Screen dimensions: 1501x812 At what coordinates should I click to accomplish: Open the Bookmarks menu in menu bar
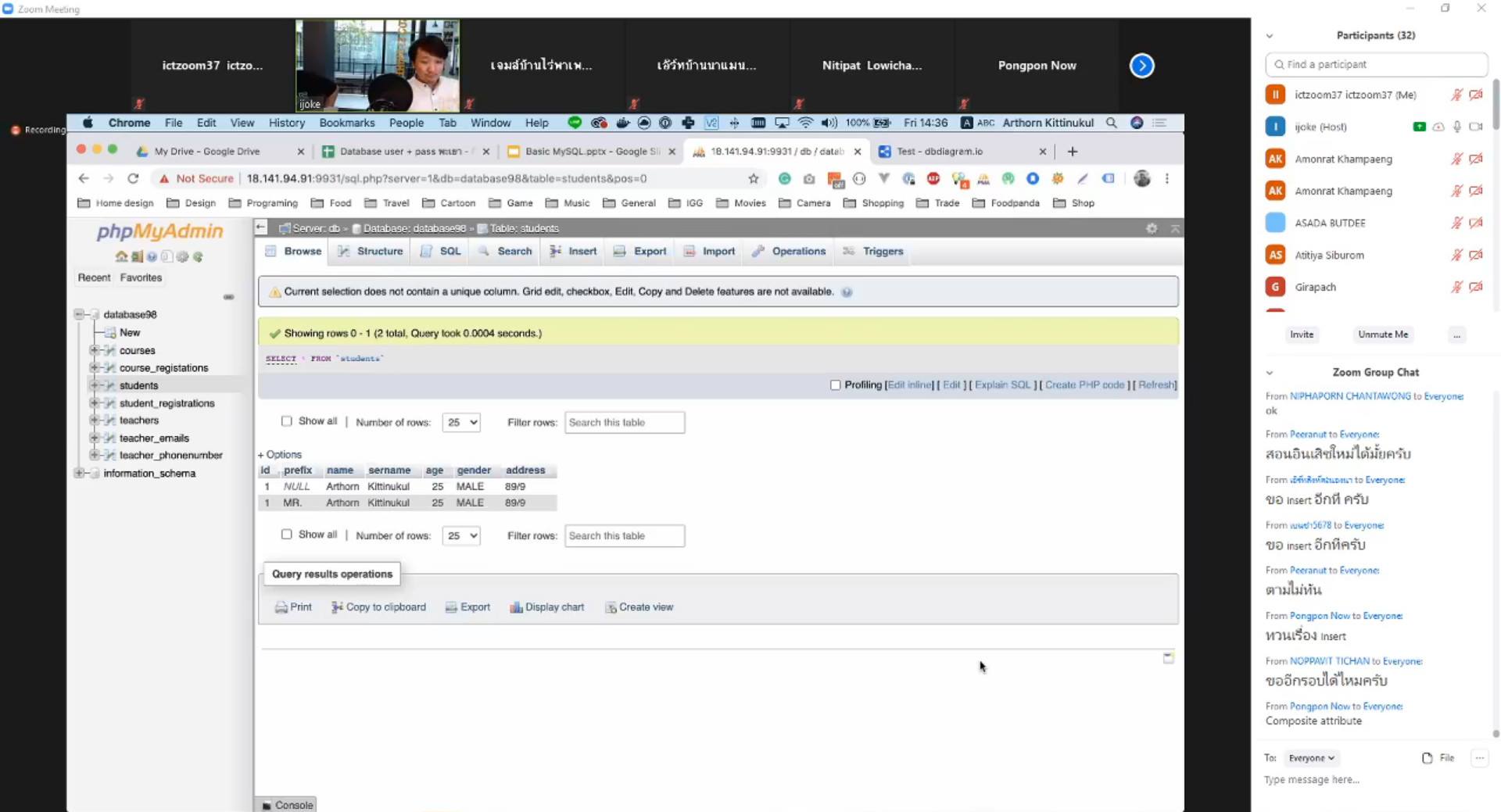click(x=347, y=123)
